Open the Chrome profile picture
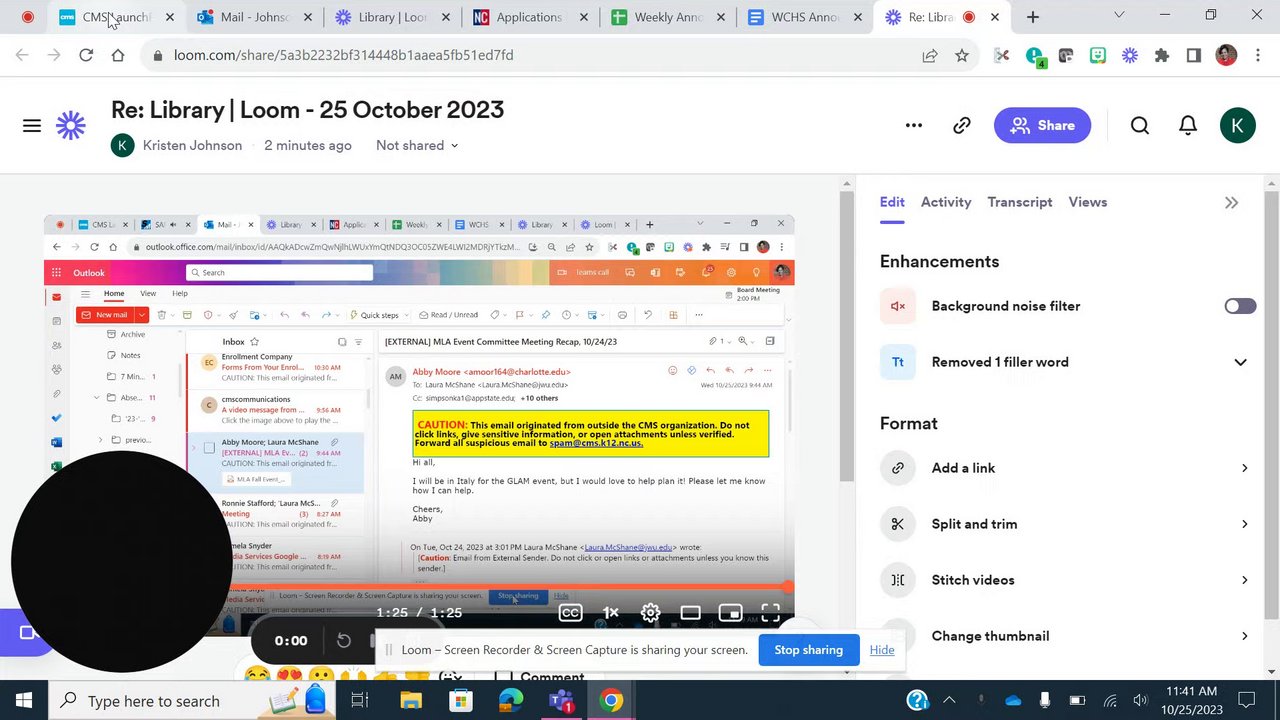1280x720 pixels. (1226, 55)
